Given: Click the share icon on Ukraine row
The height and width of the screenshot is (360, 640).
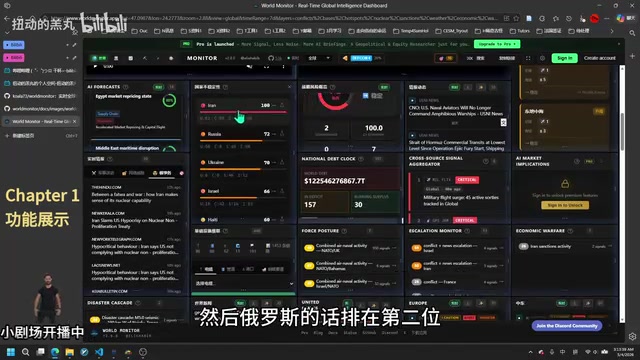Looking at the screenshot, I should coord(282,162).
